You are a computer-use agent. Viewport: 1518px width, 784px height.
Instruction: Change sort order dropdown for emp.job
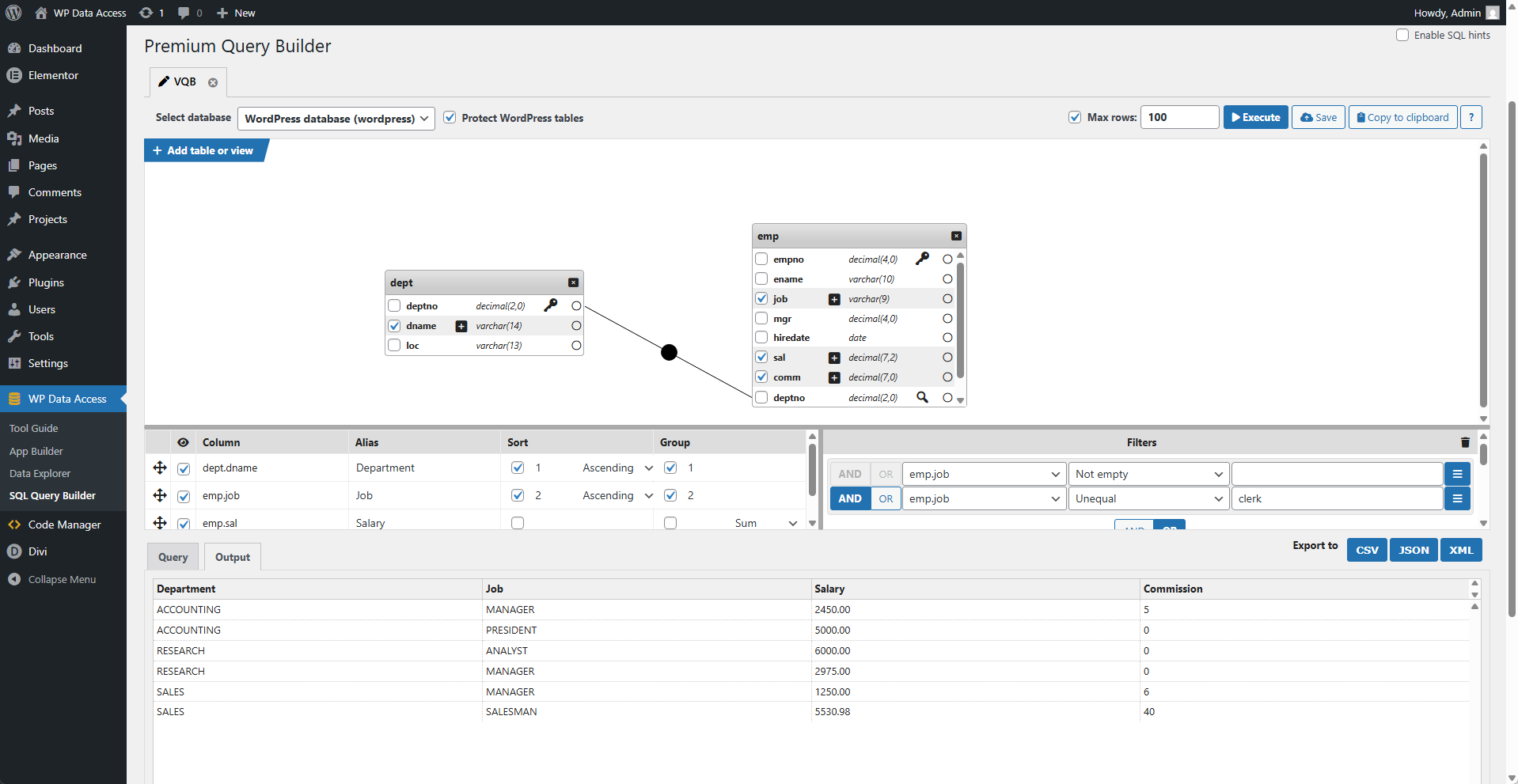click(617, 495)
